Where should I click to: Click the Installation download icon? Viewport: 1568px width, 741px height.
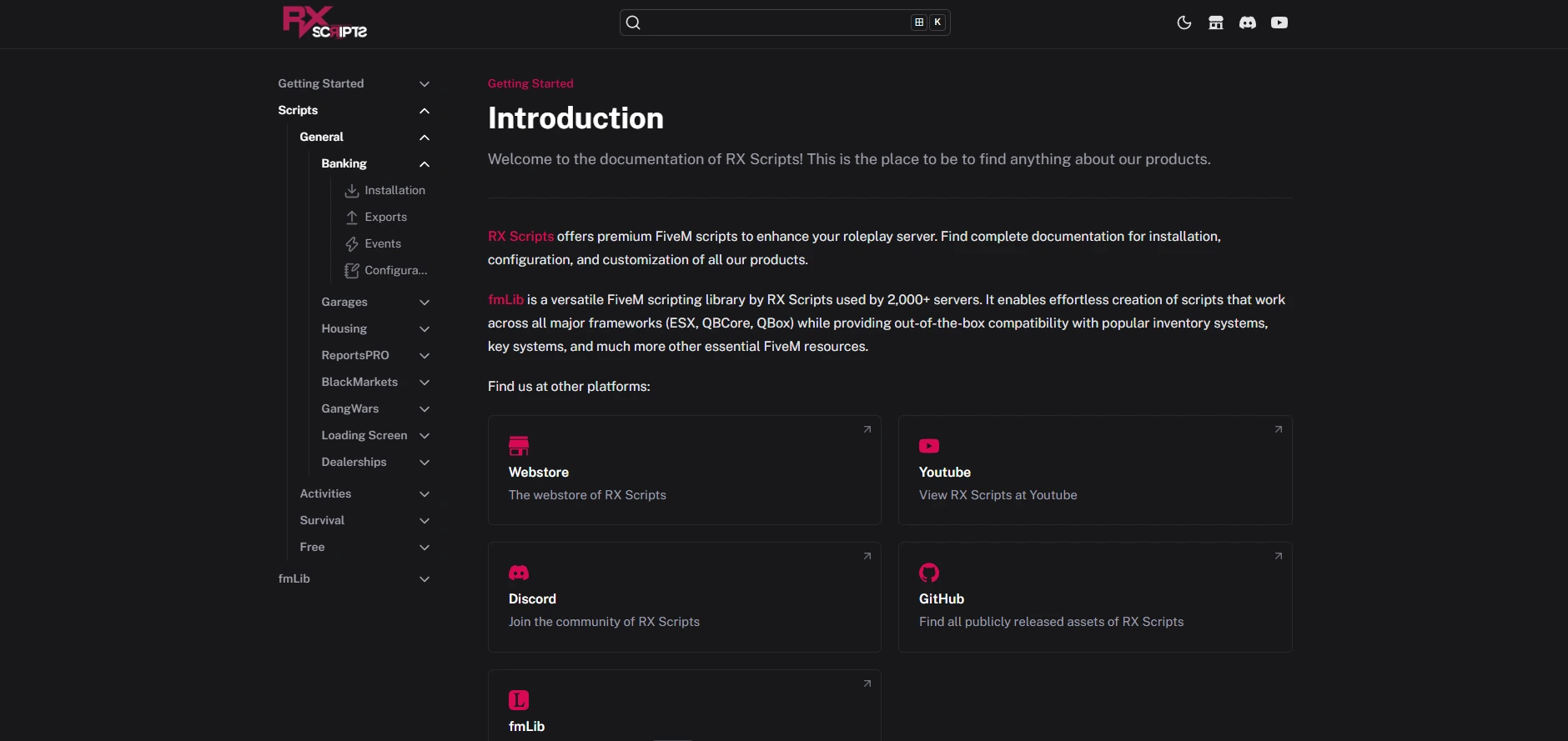click(352, 191)
